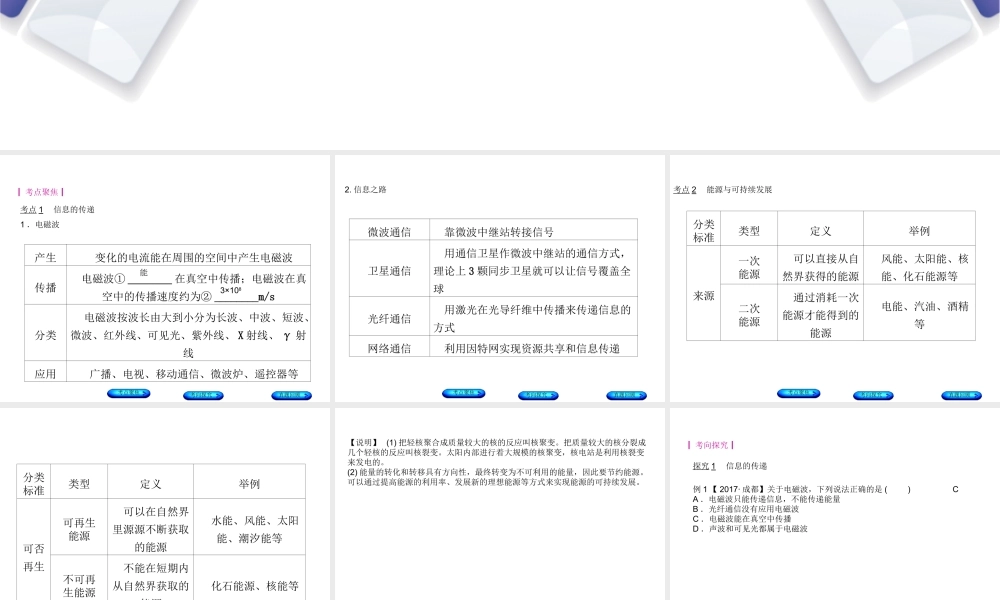Select the 产生 row header cell

45,257
